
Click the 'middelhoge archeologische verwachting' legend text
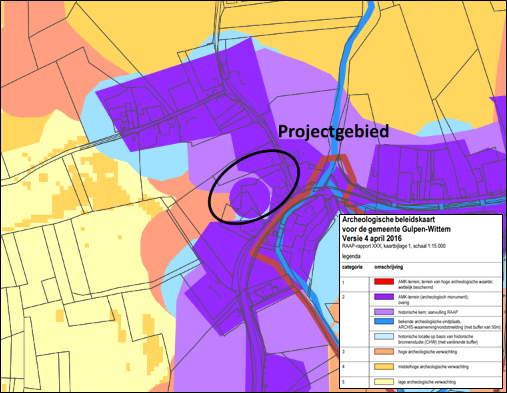(433, 367)
